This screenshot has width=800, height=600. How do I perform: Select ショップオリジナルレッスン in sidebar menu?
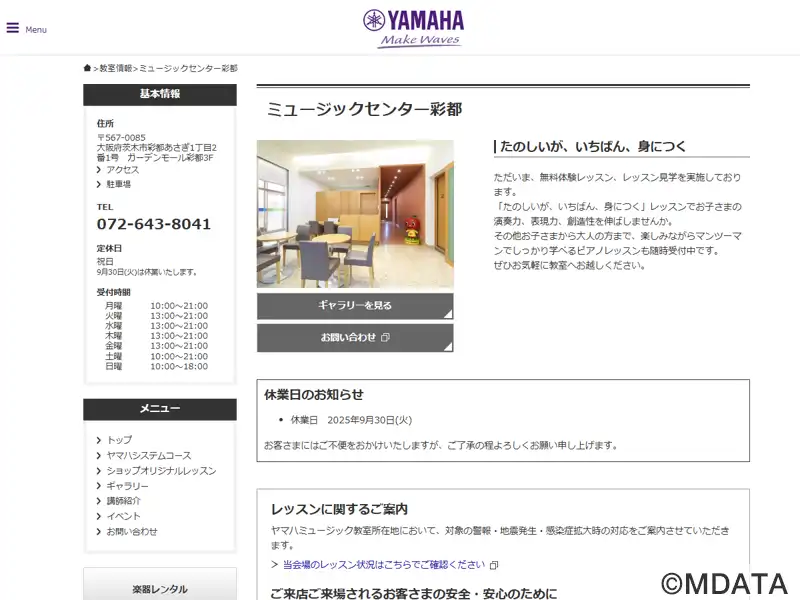161,470
